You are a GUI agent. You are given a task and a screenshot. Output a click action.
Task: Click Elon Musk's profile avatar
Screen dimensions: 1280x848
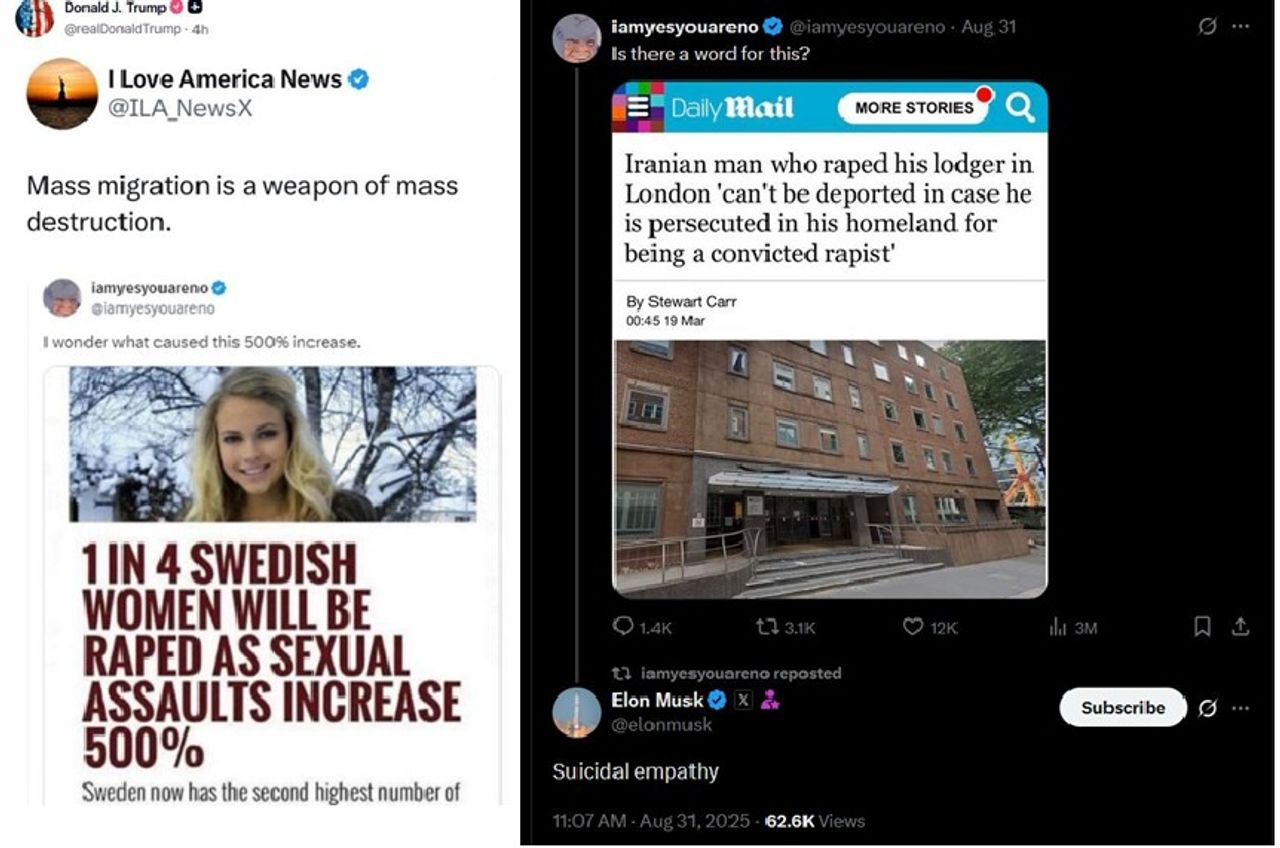pos(577,712)
